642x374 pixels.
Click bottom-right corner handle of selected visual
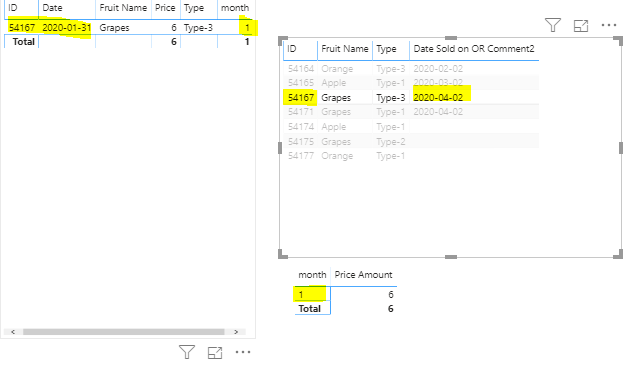click(618, 254)
